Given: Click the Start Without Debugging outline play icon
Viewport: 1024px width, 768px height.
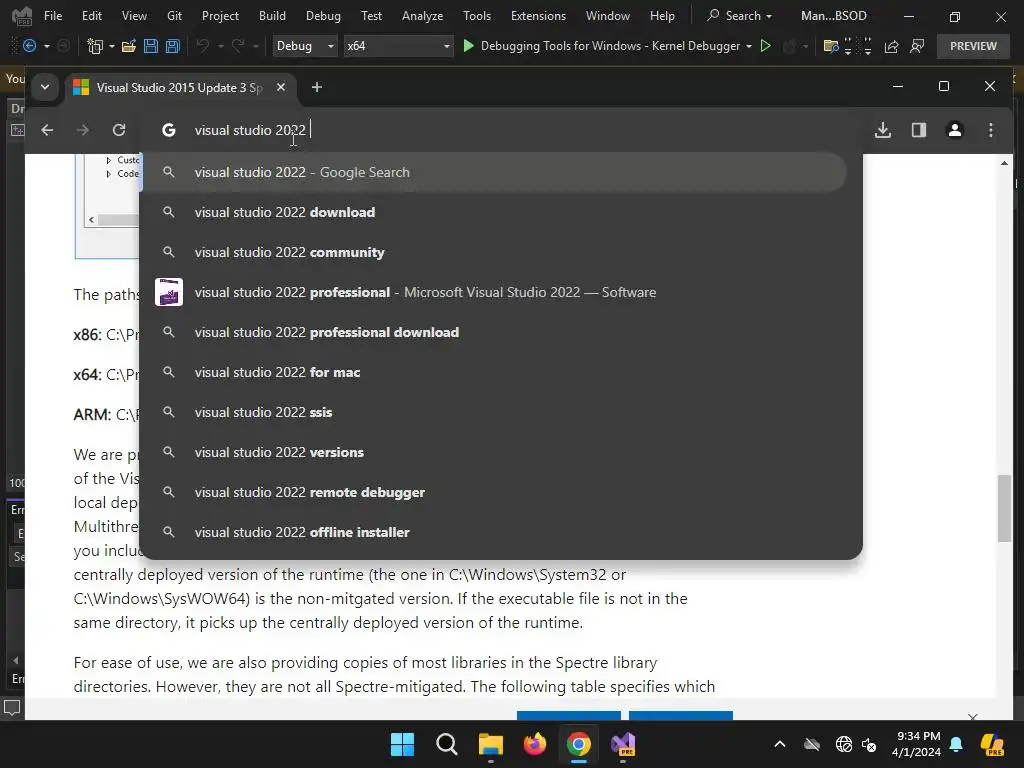Looking at the screenshot, I should [765, 46].
